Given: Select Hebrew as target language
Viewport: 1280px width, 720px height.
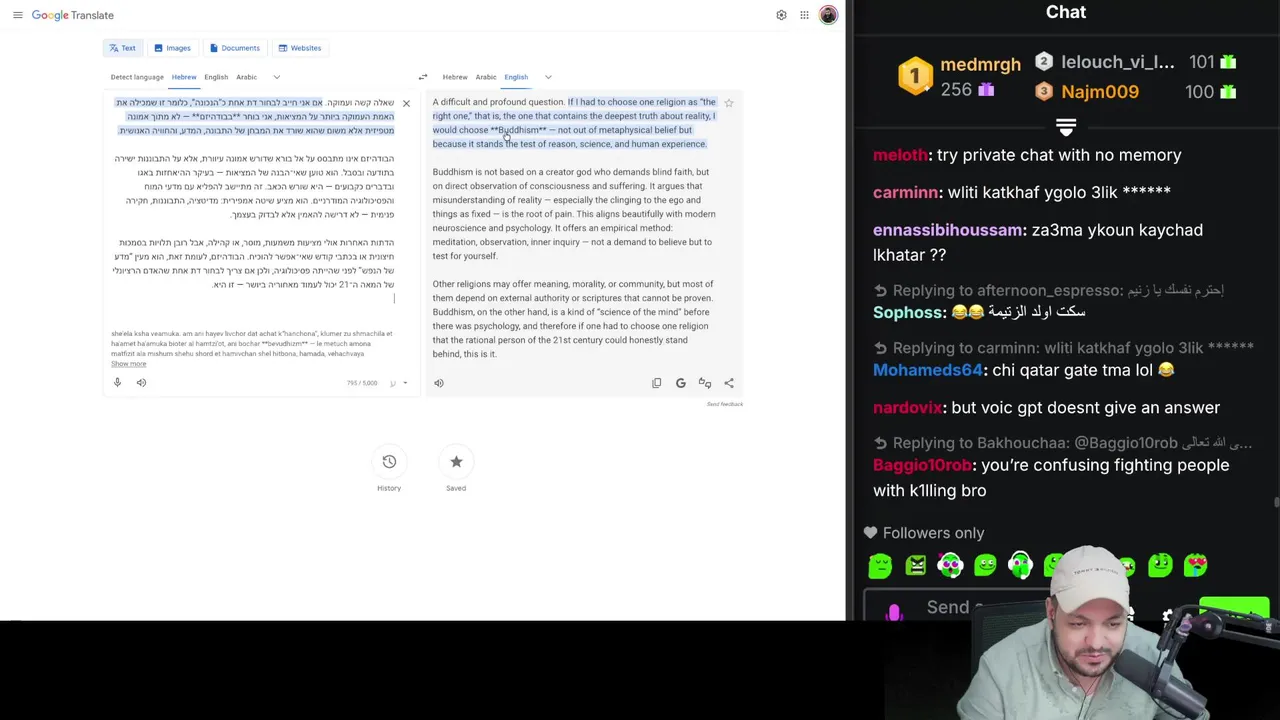Looking at the screenshot, I should click(455, 77).
